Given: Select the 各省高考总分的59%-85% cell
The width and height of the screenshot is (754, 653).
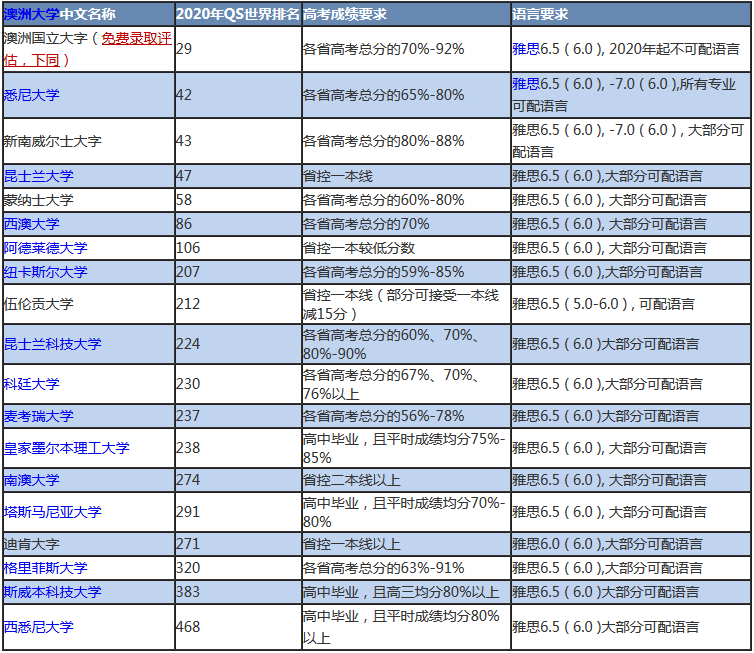Looking at the screenshot, I should pos(406,272).
